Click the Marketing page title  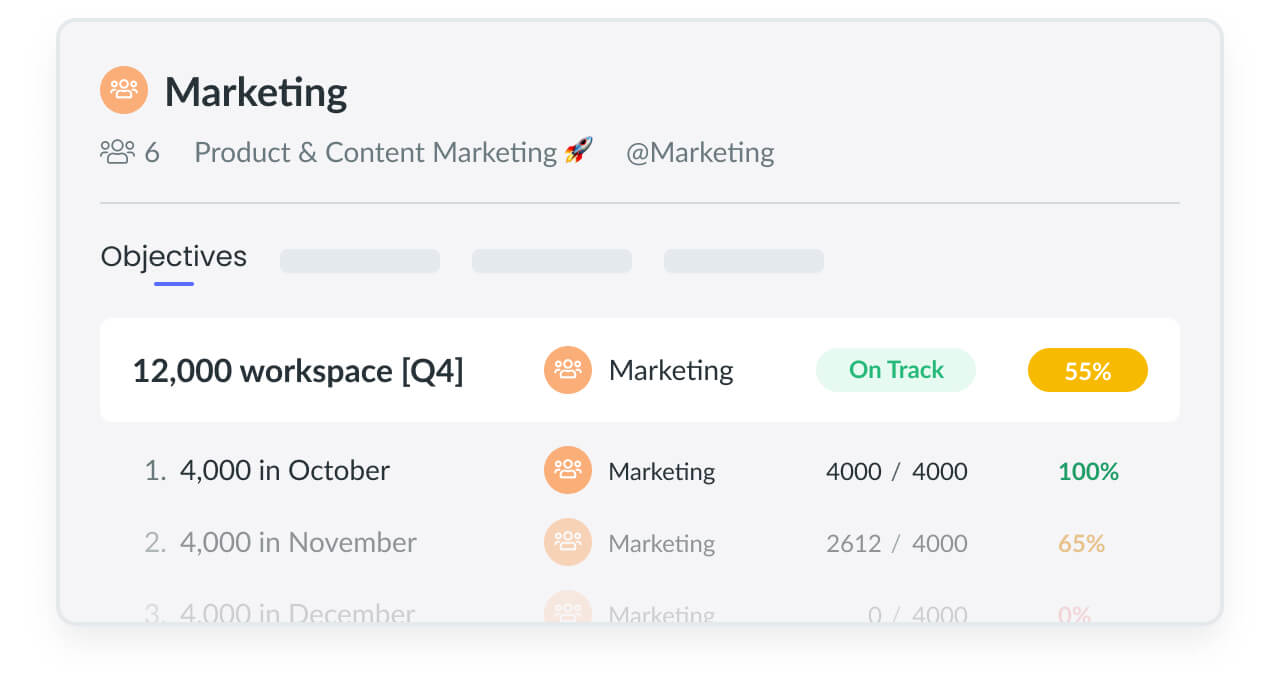tap(256, 92)
